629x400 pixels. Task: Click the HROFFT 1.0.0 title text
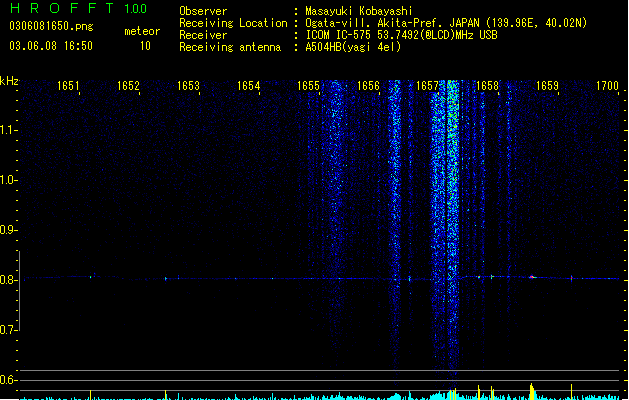[79, 8]
